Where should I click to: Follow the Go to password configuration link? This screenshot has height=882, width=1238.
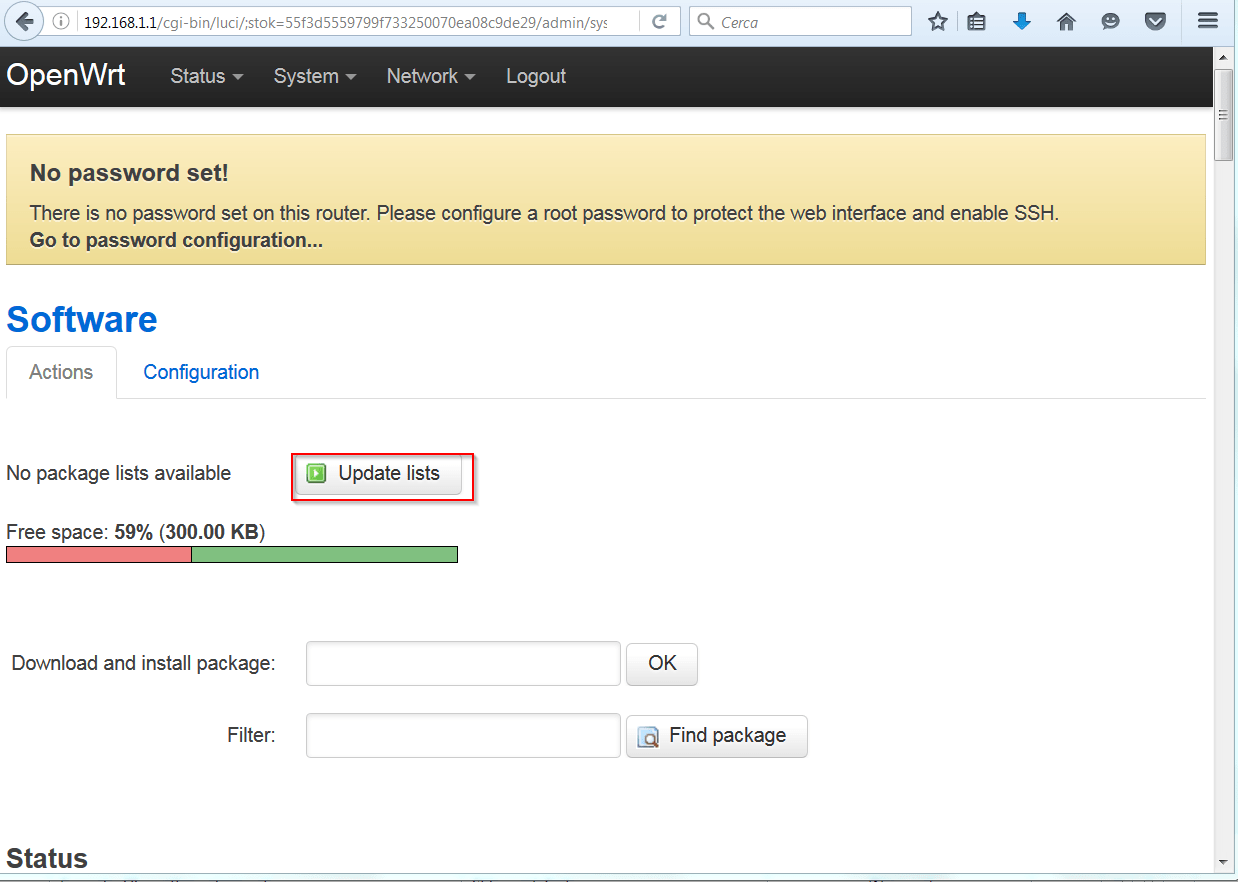(x=174, y=240)
